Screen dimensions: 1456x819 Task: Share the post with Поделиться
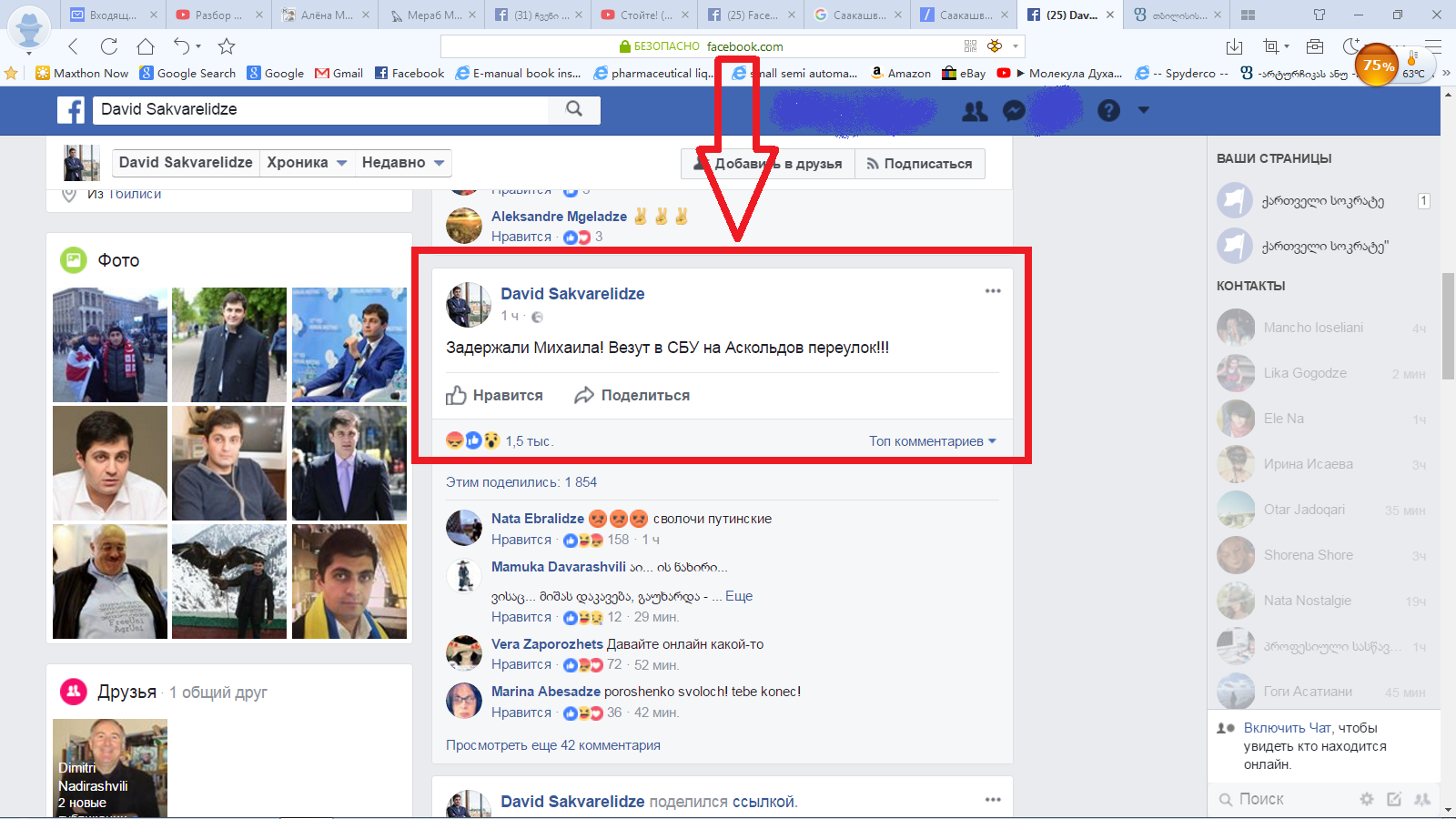point(632,395)
